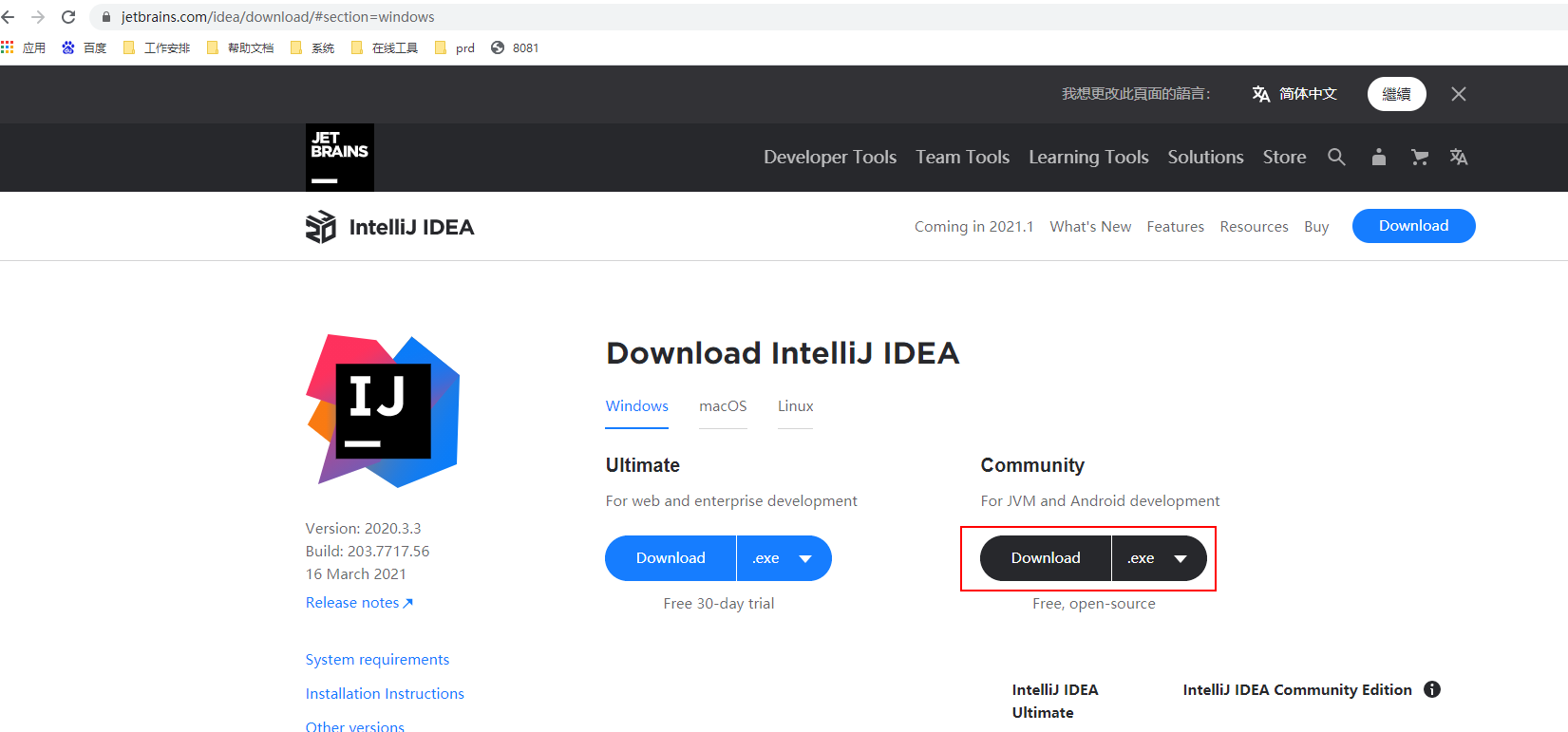Click the IntelliJ IDEA Community Edition comparison heading
Viewport: 1568px width, 732px height.
pos(1297,690)
